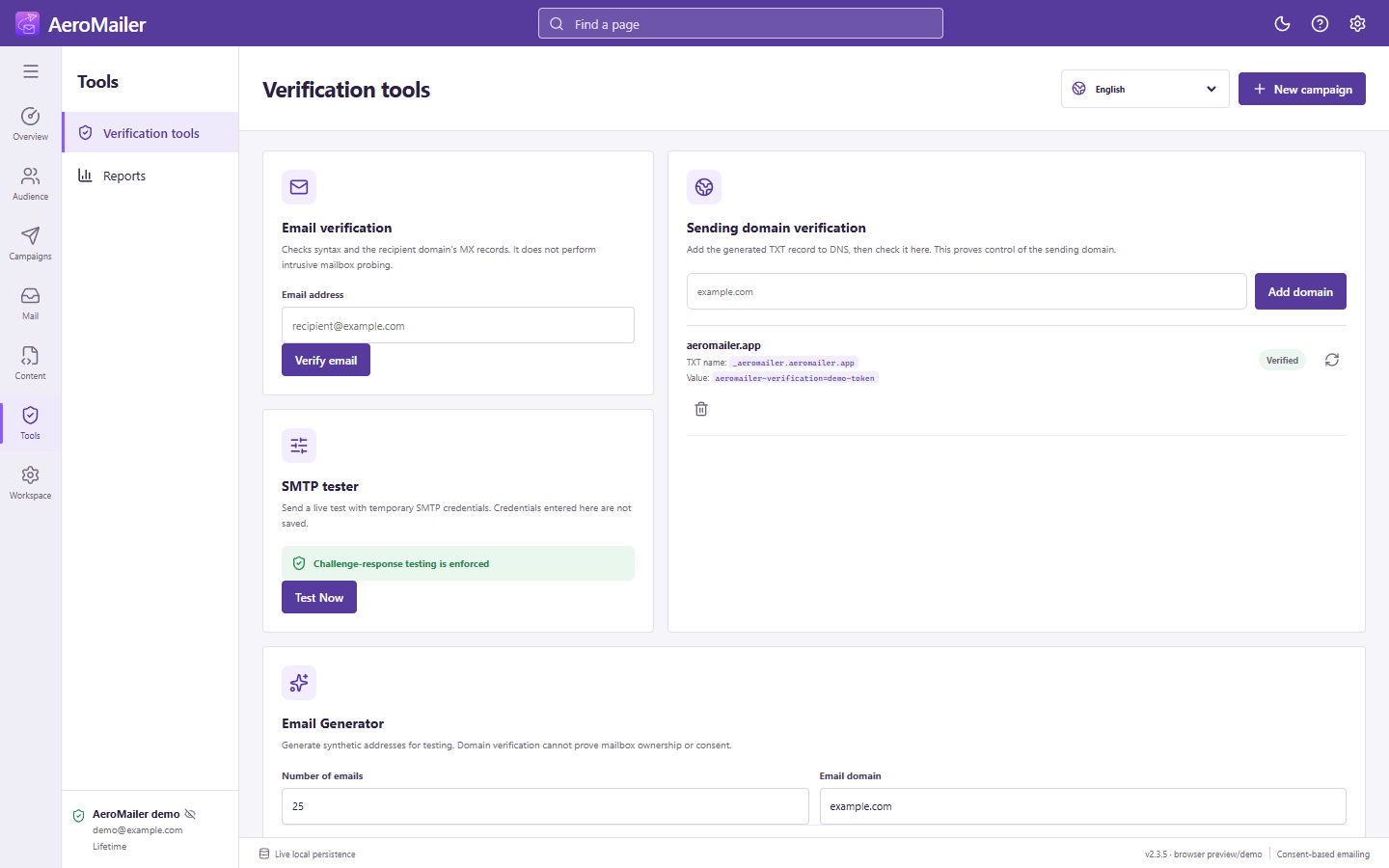
Task: Click the _aeromailer.aeromailer.app TXT name
Action: (x=794, y=363)
